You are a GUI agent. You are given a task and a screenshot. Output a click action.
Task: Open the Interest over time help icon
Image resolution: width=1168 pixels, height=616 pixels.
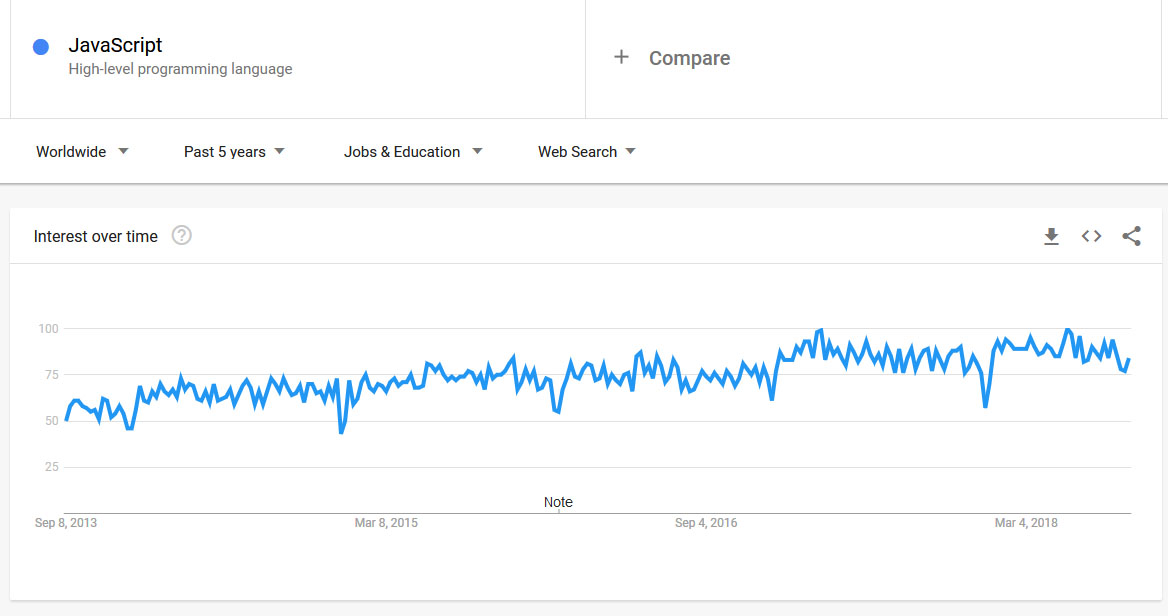tap(181, 236)
